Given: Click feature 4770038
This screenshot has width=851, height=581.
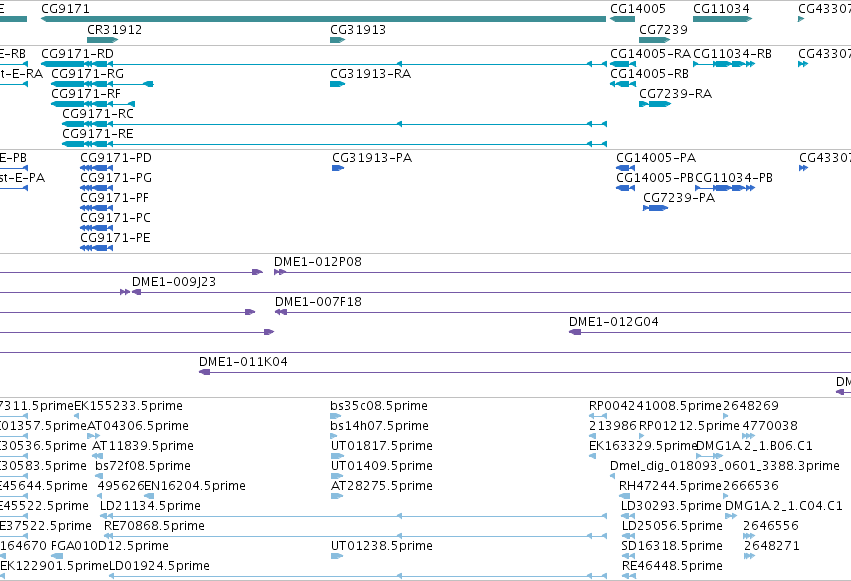Looking at the screenshot, I should point(748,436).
